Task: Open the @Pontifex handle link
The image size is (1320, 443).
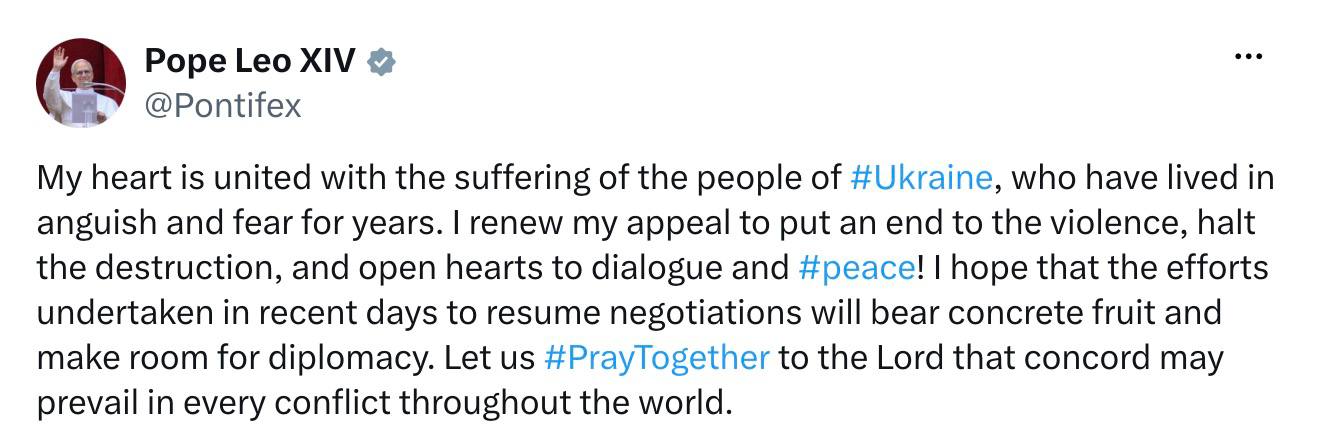Action: (x=223, y=106)
